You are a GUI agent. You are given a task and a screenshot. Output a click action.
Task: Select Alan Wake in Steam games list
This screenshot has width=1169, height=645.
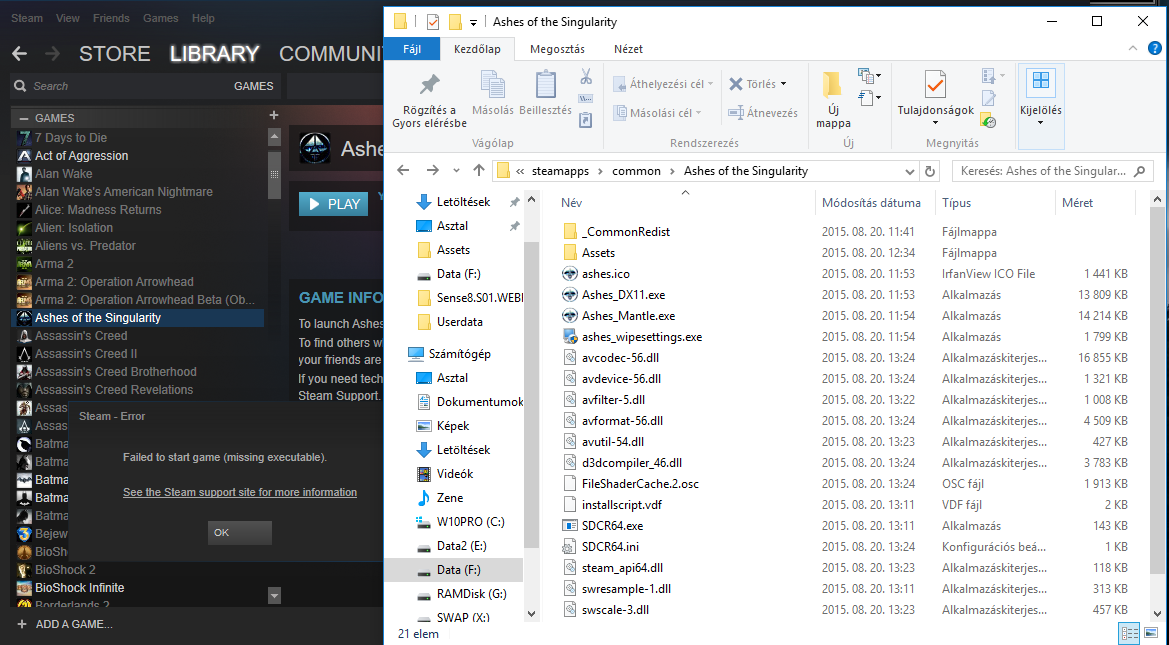pos(64,174)
